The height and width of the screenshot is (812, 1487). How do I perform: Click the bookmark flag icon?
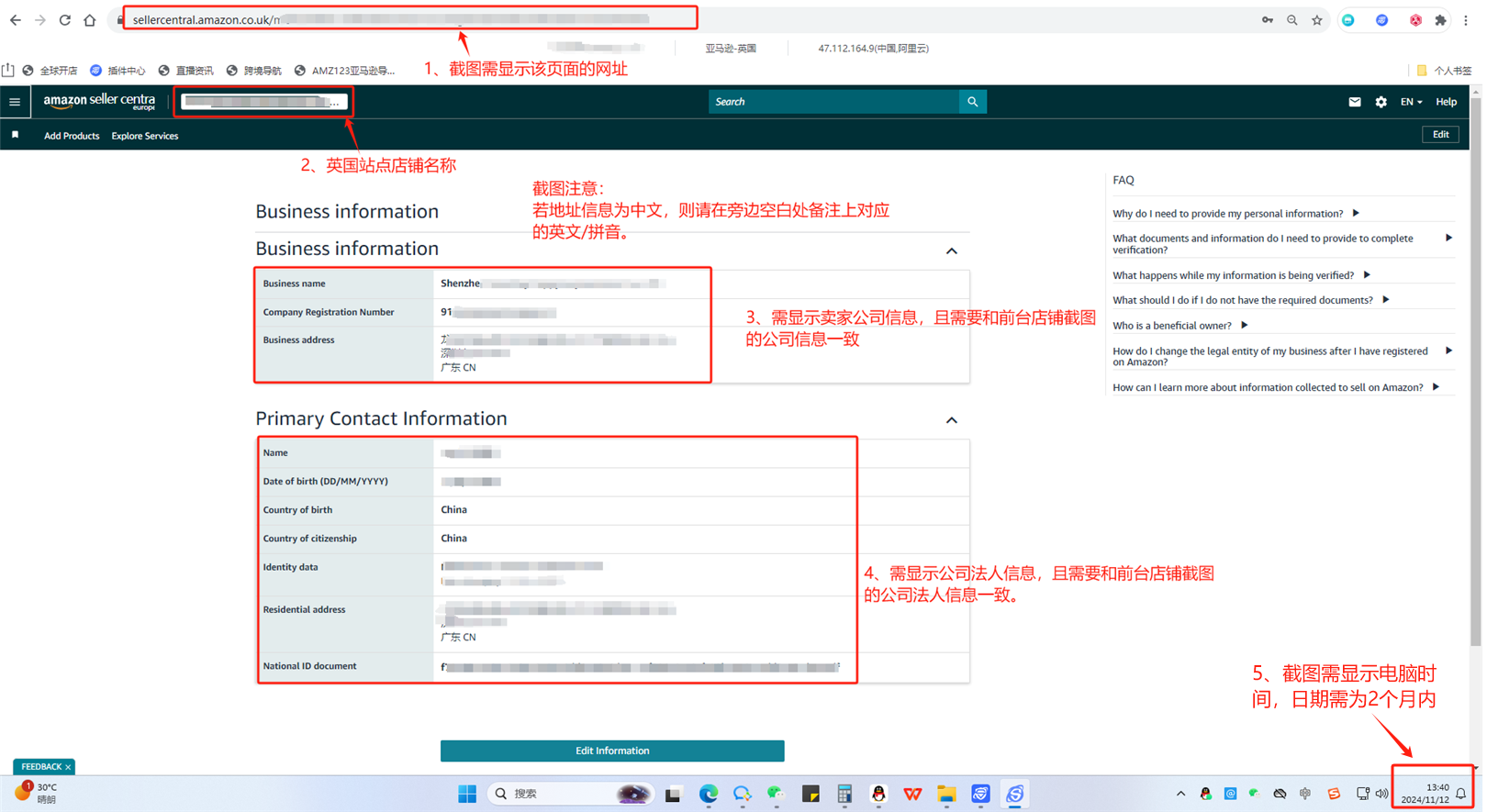[16, 135]
